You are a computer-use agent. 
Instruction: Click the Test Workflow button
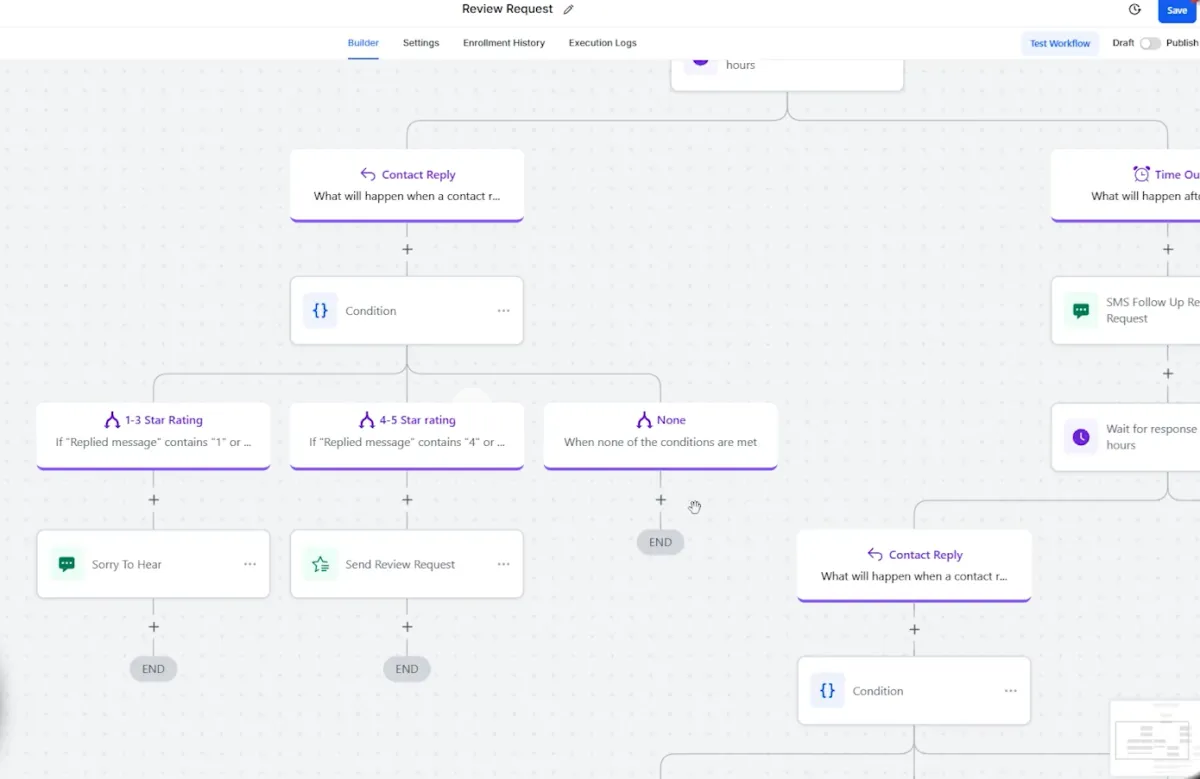pos(1060,43)
